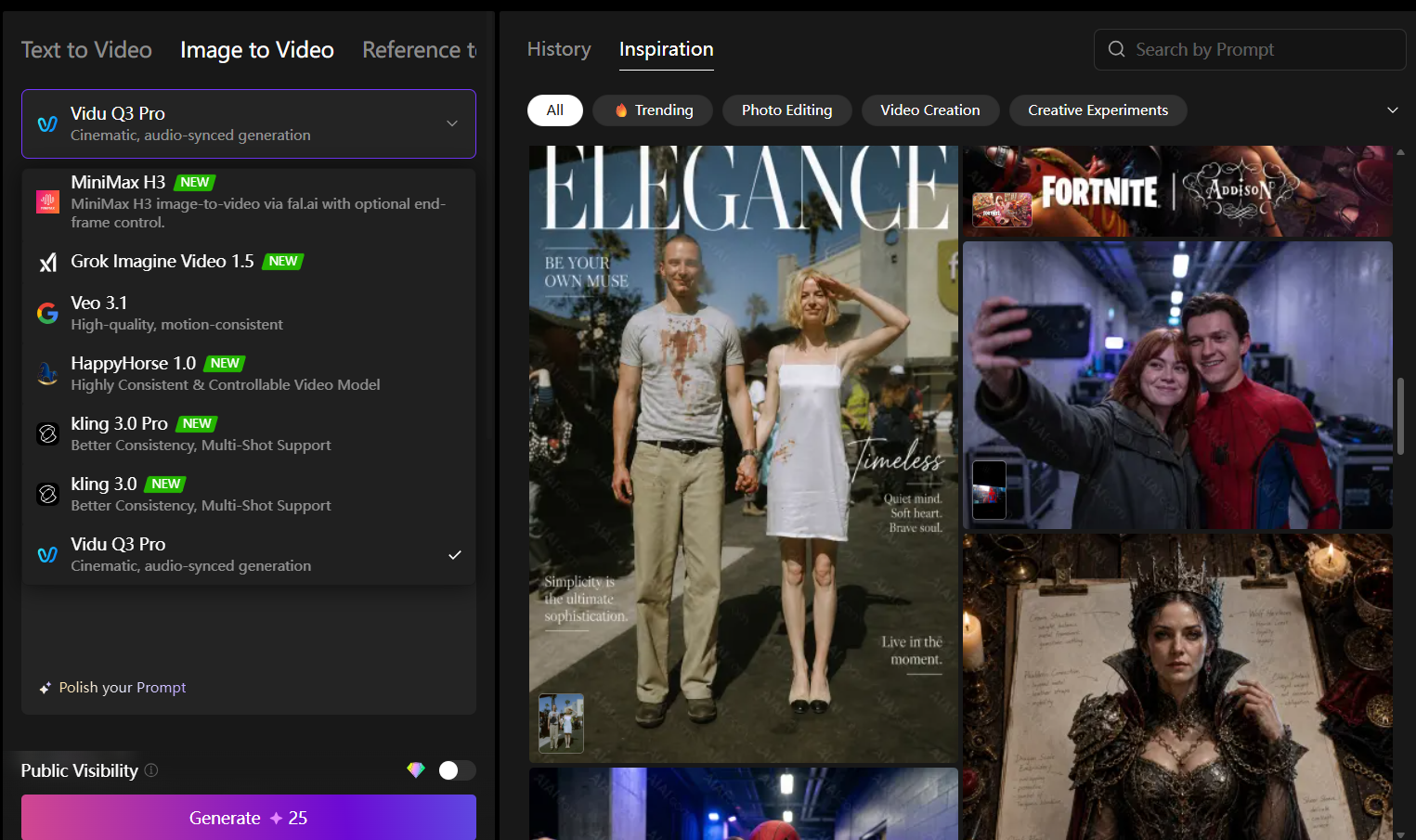Screen dimensions: 1416x840
Task: Click the credits sparkle on Generate button
Action: [x=276, y=818]
